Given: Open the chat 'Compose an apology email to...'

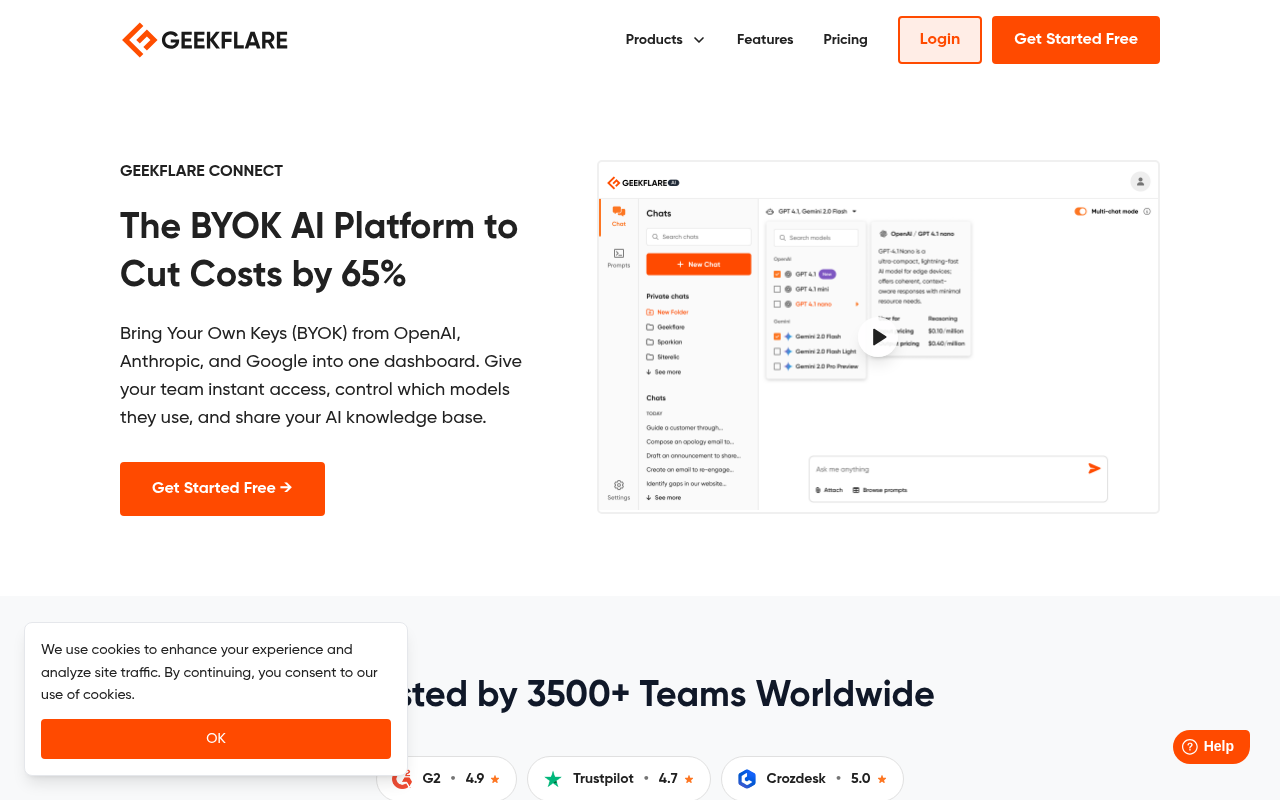Looking at the screenshot, I should [690, 442].
